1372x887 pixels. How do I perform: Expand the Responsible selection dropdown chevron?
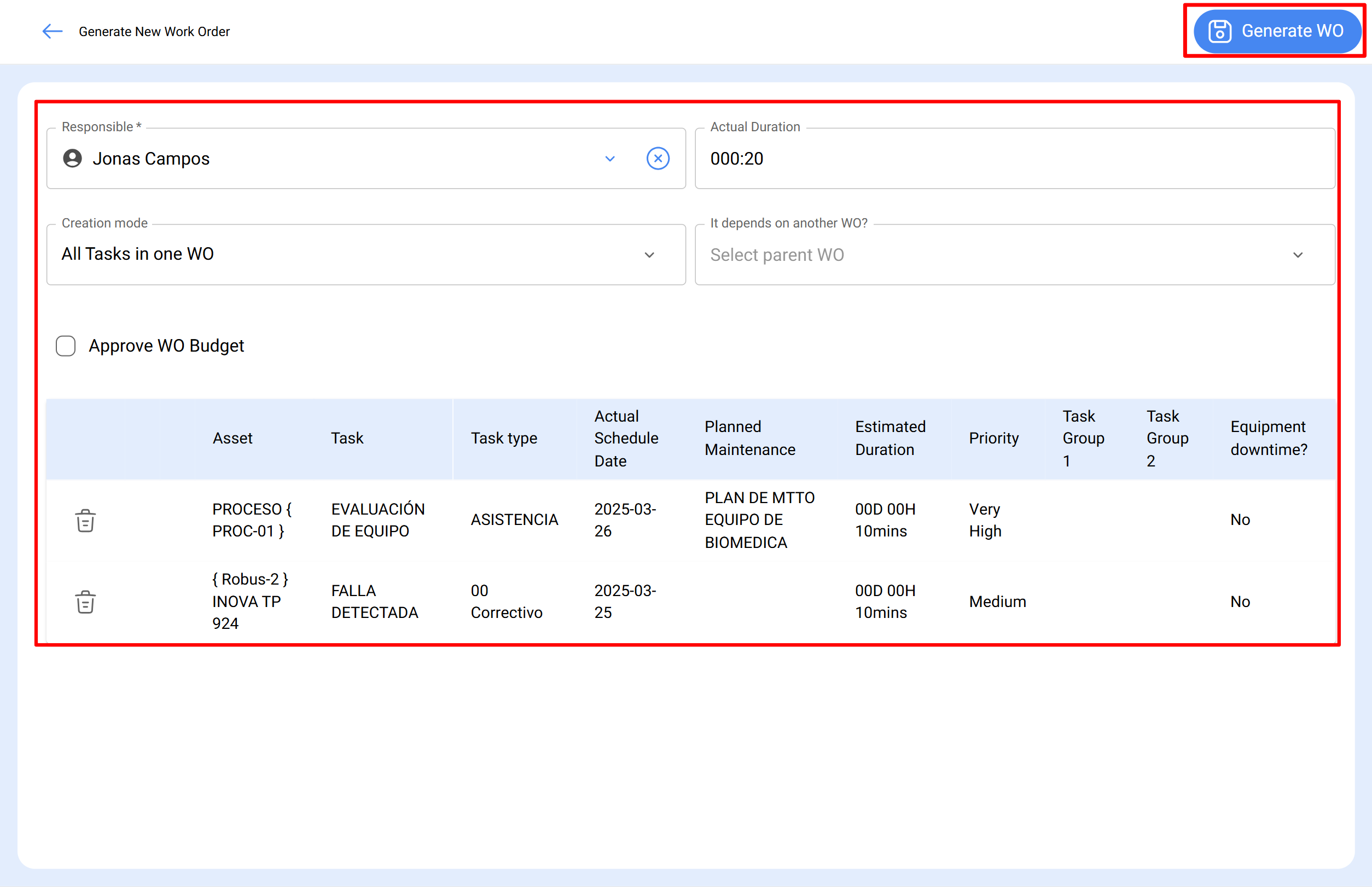point(609,159)
